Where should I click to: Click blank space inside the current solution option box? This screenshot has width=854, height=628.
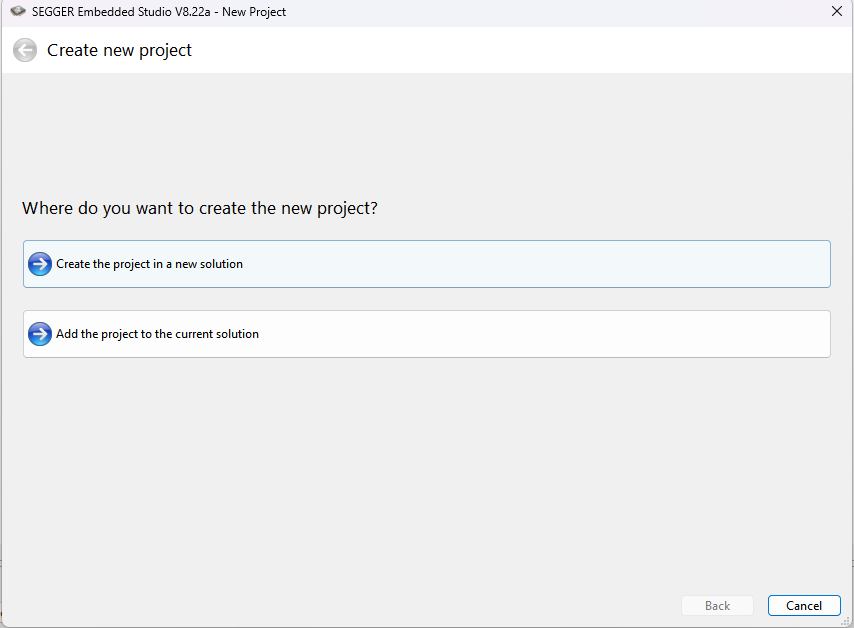545,334
